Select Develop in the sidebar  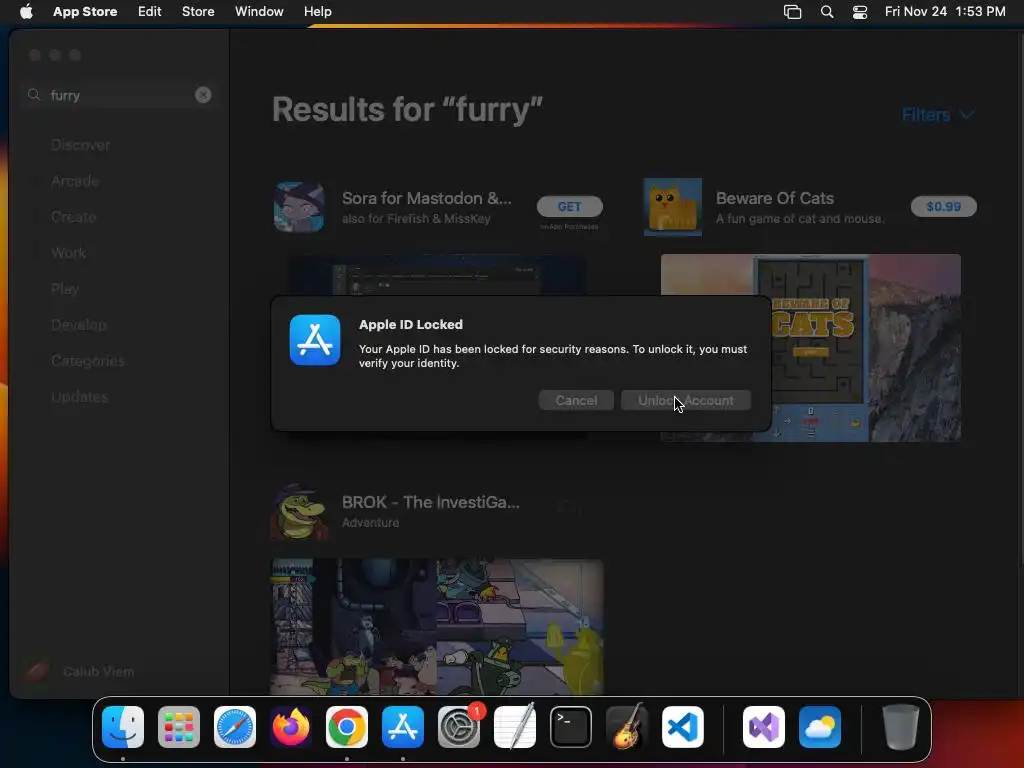(x=78, y=325)
